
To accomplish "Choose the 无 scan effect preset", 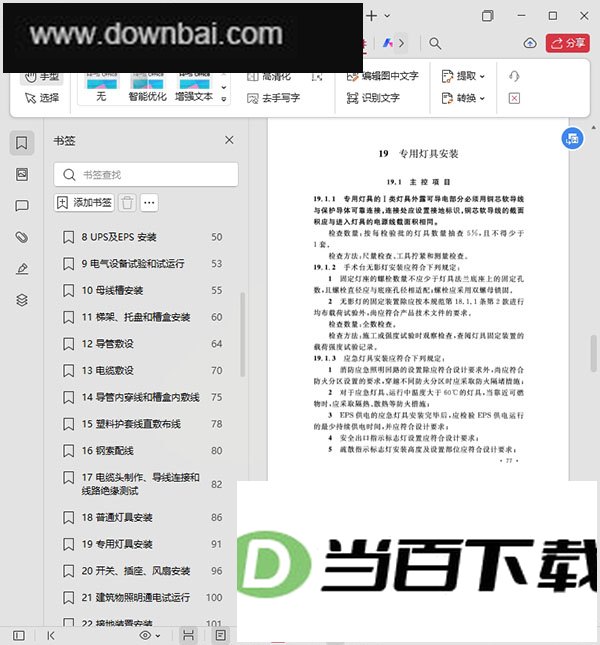I will 101,88.
